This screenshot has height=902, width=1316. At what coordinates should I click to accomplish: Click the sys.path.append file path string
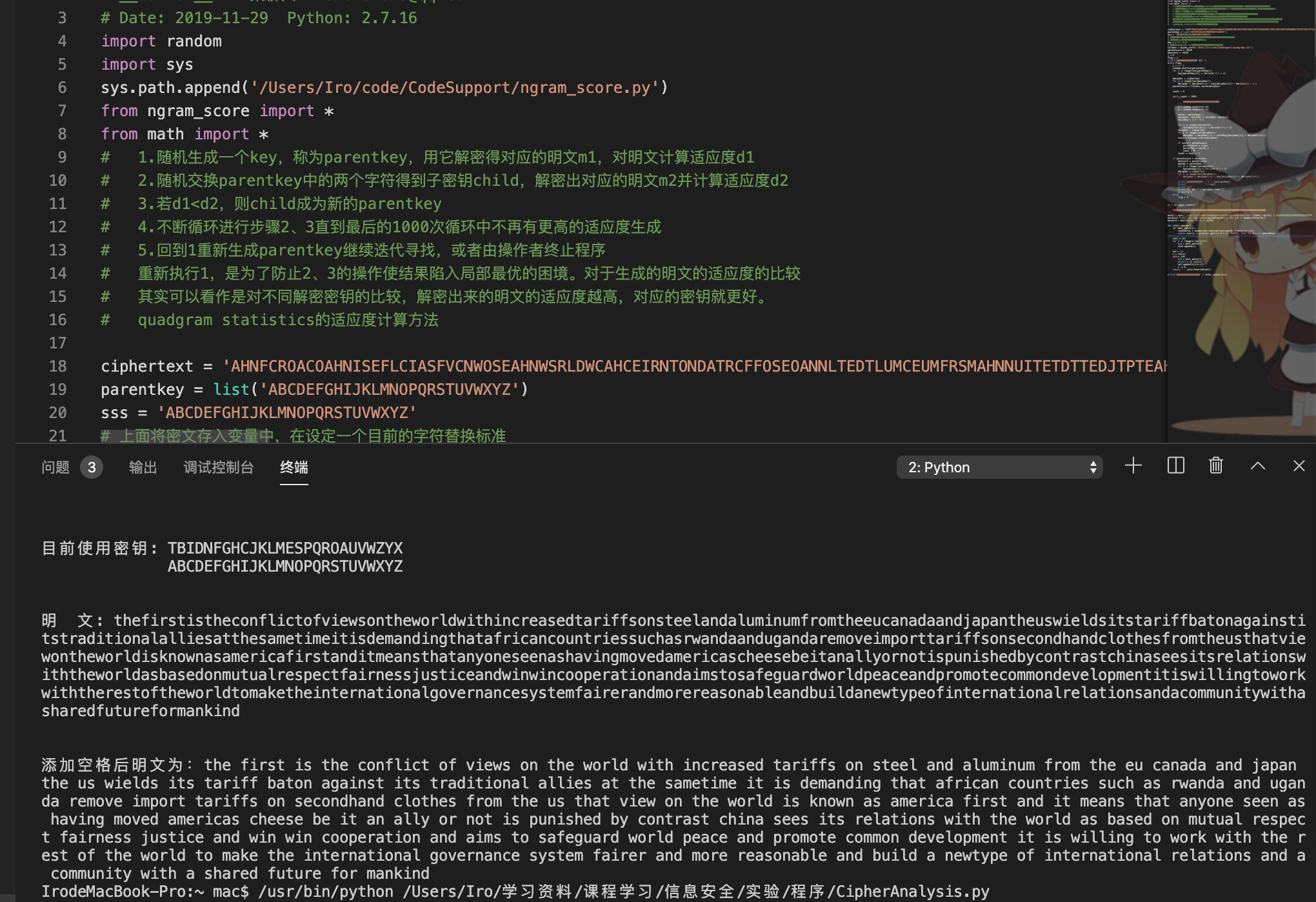[454, 88]
